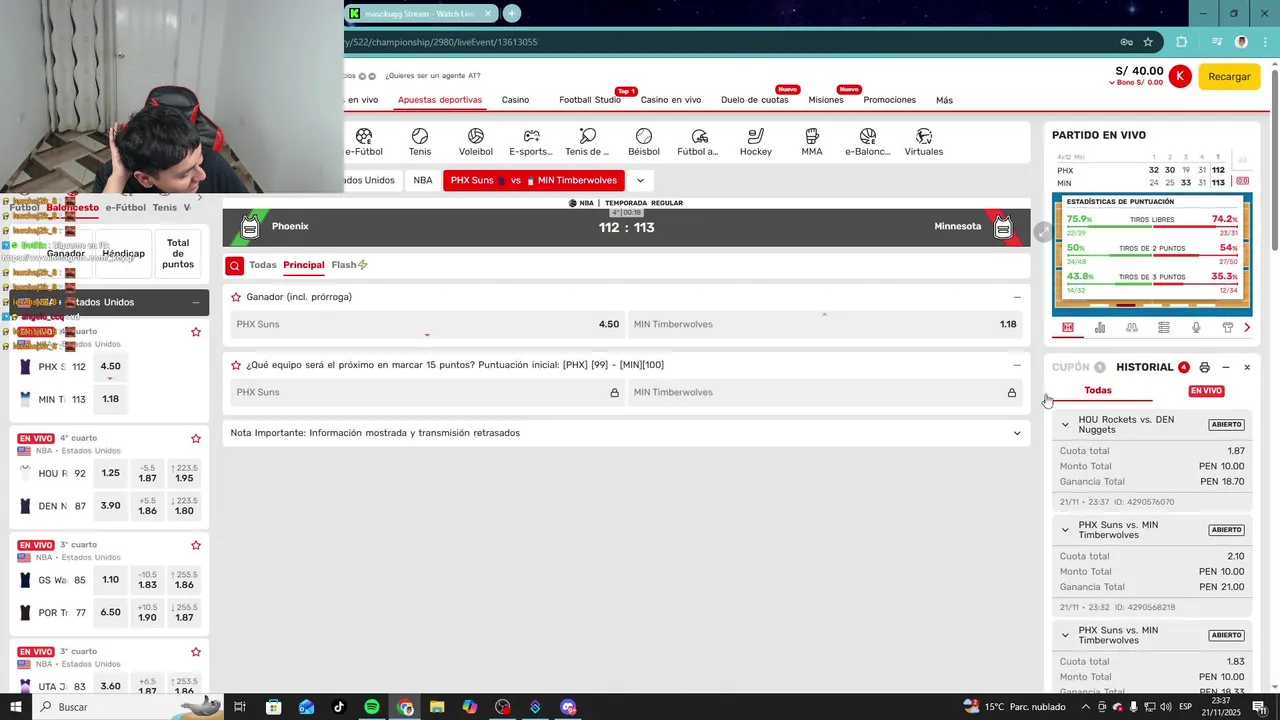Image resolution: width=1280 pixels, height=720 pixels.
Task: Select the Béisbol sport icon
Action: pyautogui.click(x=644, y=142)
